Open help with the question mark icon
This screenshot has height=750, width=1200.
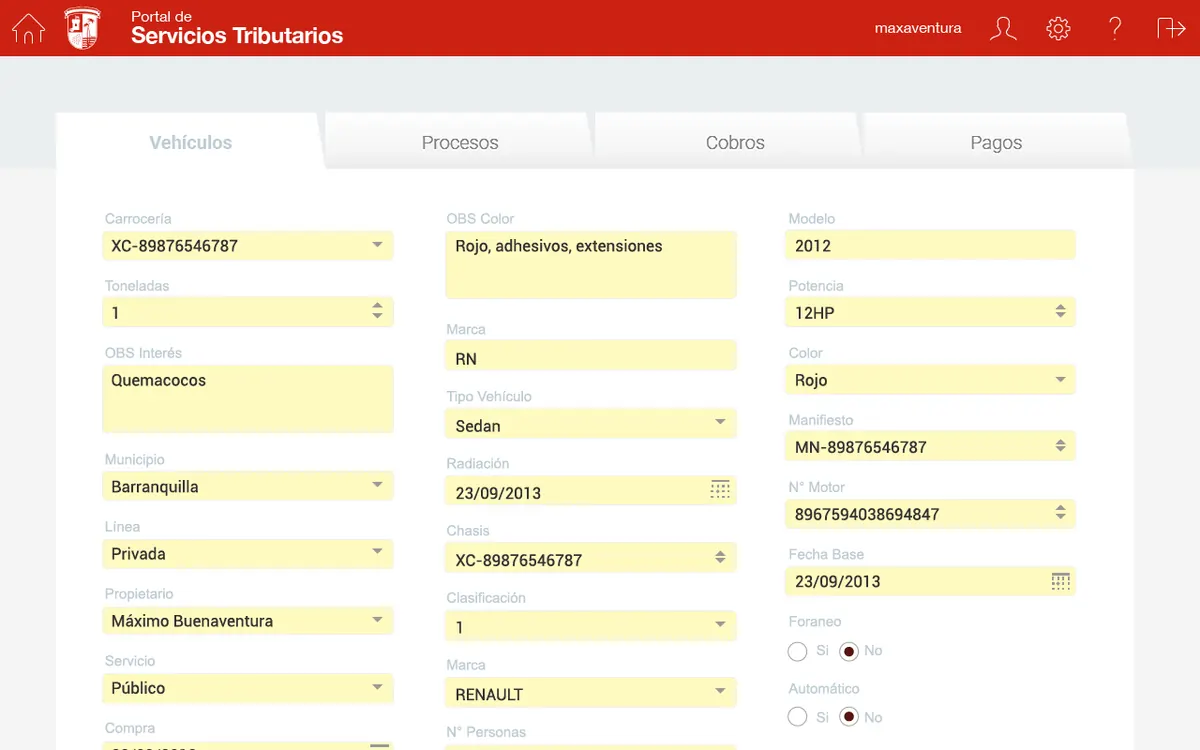tap(1115, 28)
